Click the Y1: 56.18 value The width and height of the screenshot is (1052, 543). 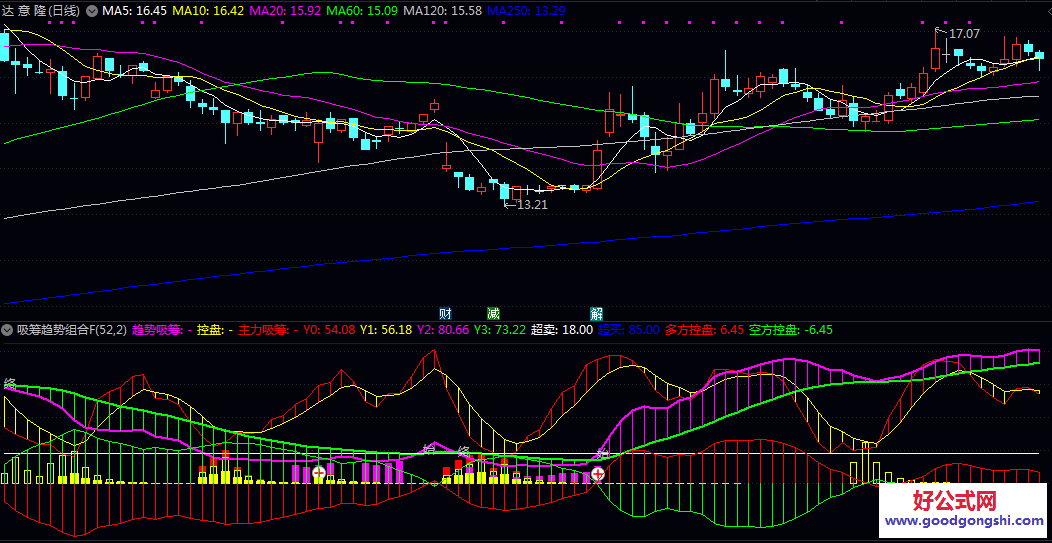386,330
